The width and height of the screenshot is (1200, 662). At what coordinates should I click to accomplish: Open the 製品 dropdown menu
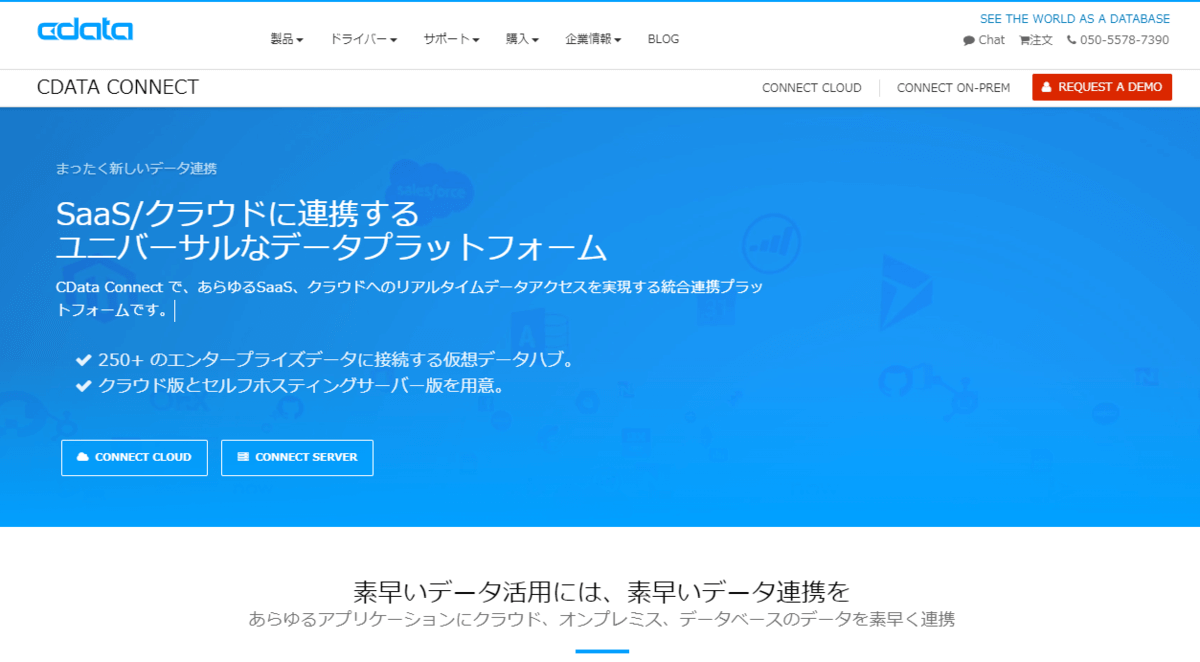tap(287, 39)
